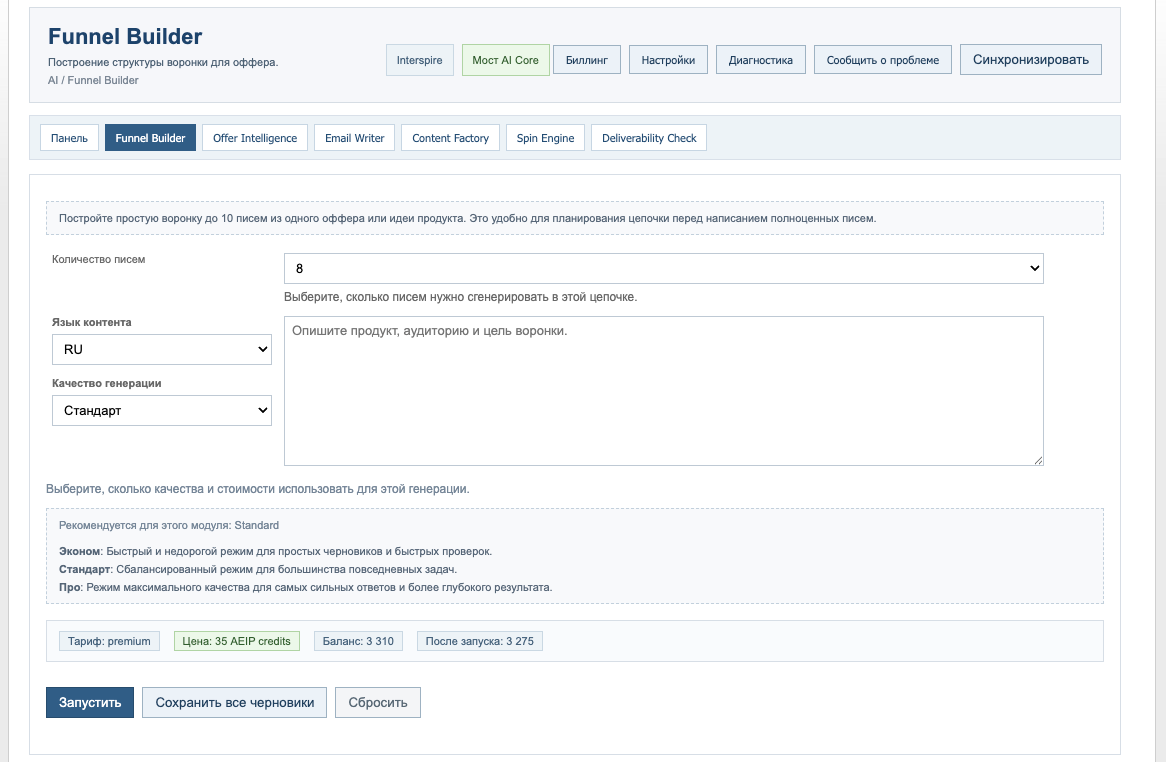The width and height of the screenshot is (1166, 762).
Task: Open the Биллинг section
Action: coord(587,59)
